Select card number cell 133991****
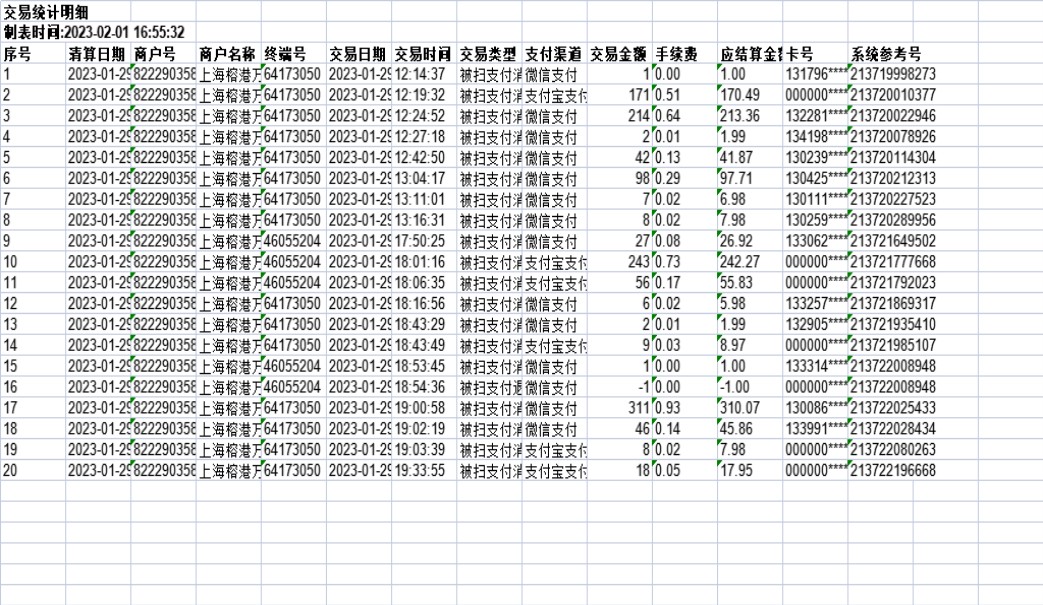Image resolution: width=1043 pixels, height=605 pixels. [816, 429]
